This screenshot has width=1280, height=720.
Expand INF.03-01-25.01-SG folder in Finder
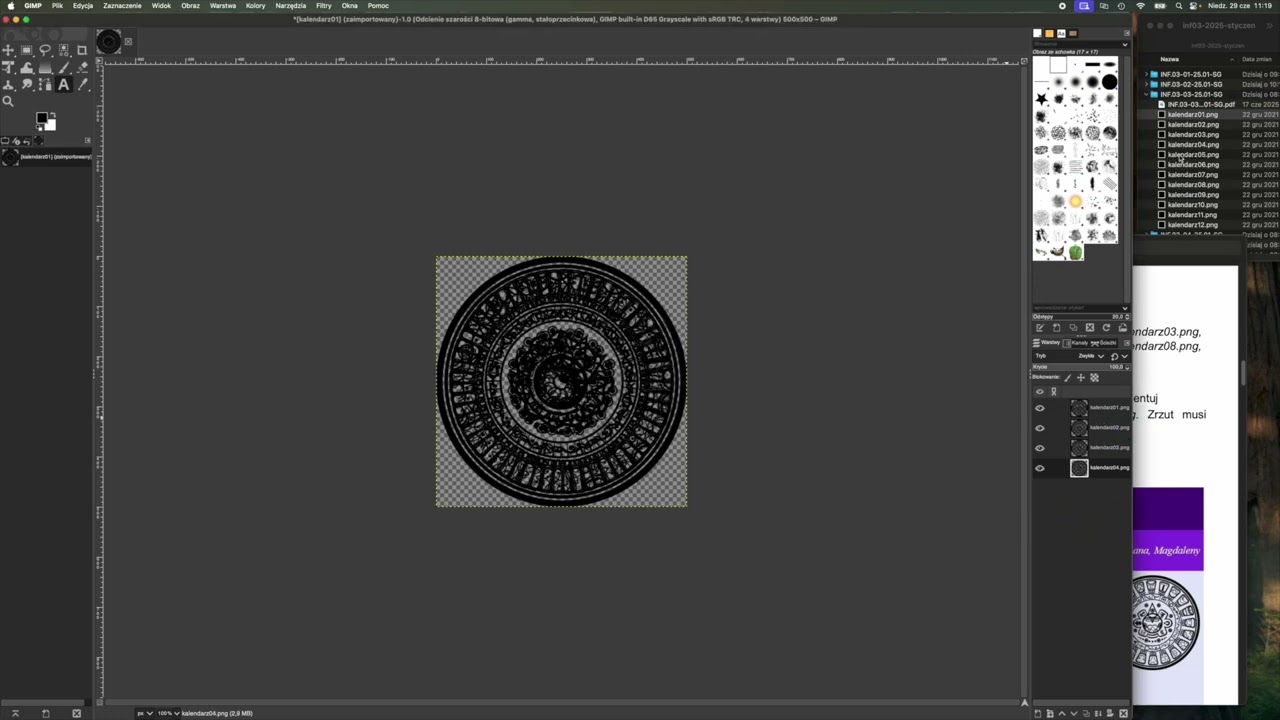pos(1147,74)
